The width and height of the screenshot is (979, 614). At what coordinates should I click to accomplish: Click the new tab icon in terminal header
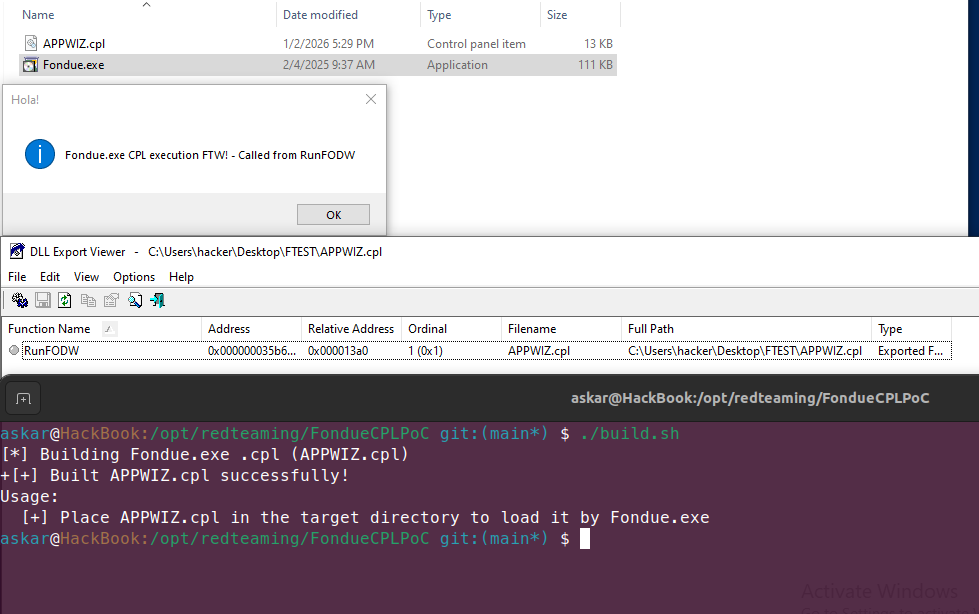23,399
